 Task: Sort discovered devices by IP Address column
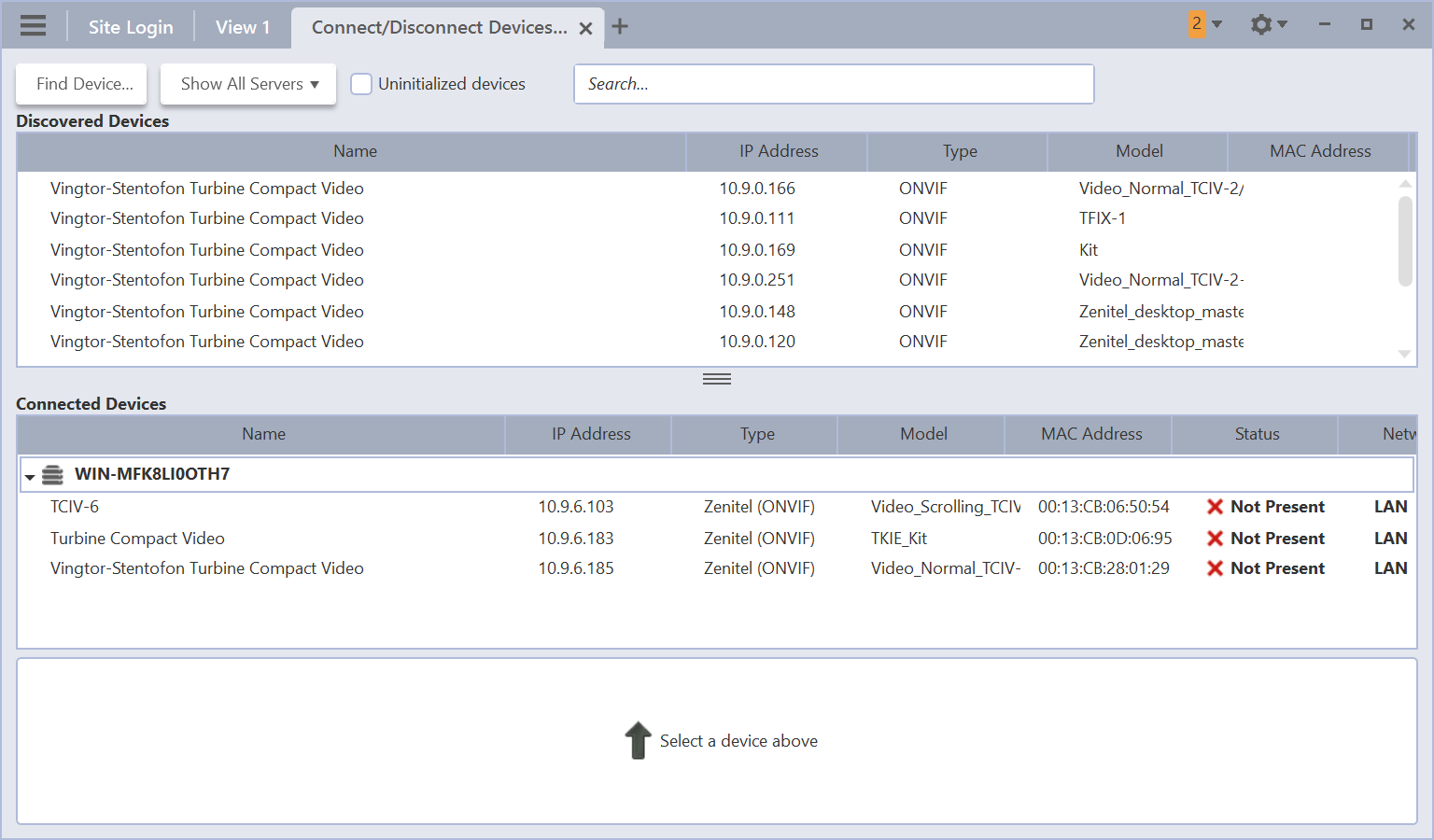778,151
